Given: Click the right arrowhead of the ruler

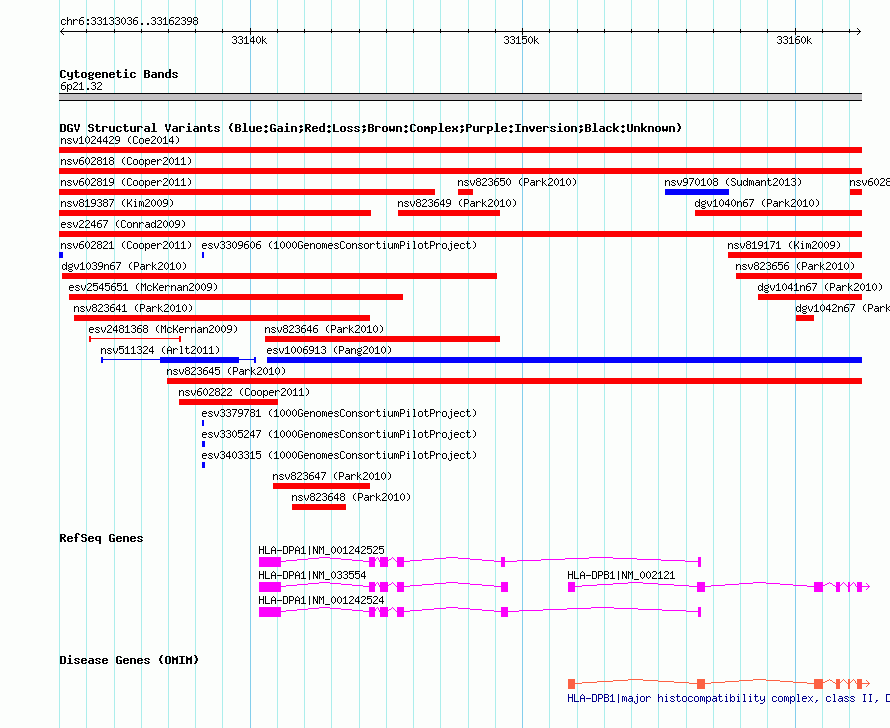Looking at the screenshot, I should (x=859, y=31).
